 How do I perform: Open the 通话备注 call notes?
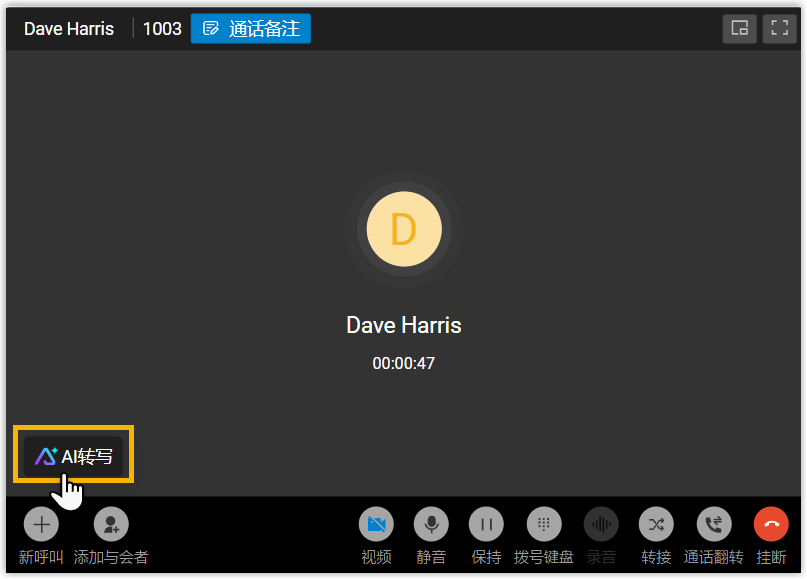[251, 29]
